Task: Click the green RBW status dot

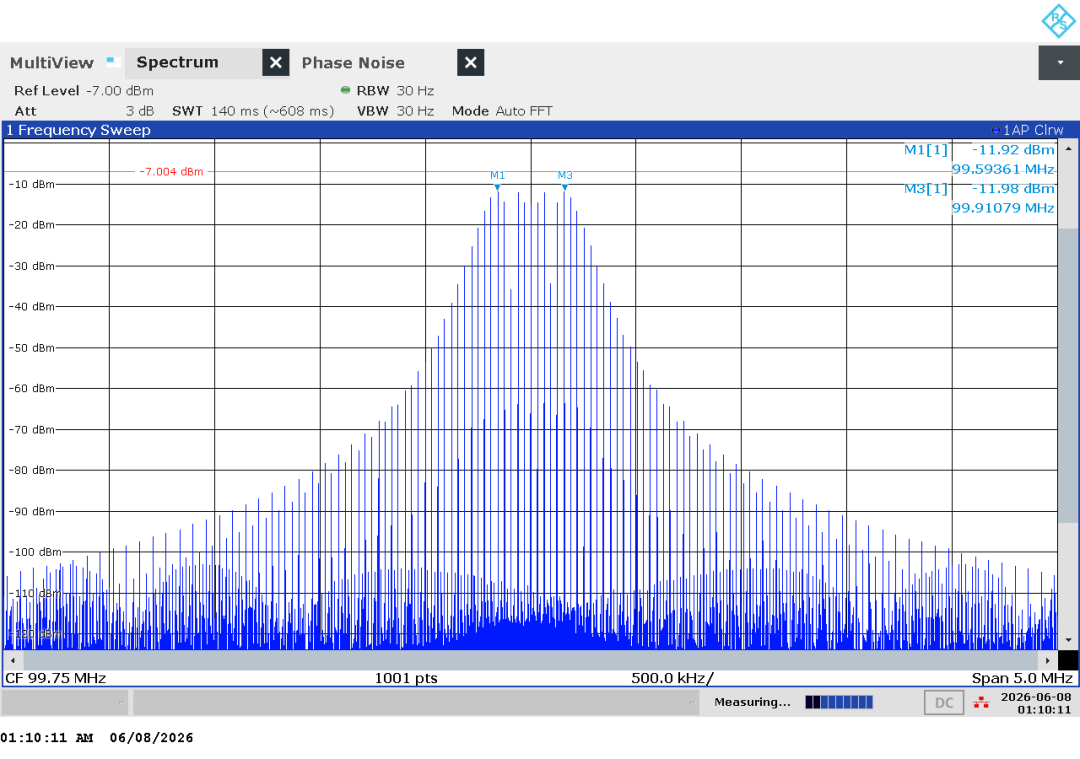Action: 346,90
